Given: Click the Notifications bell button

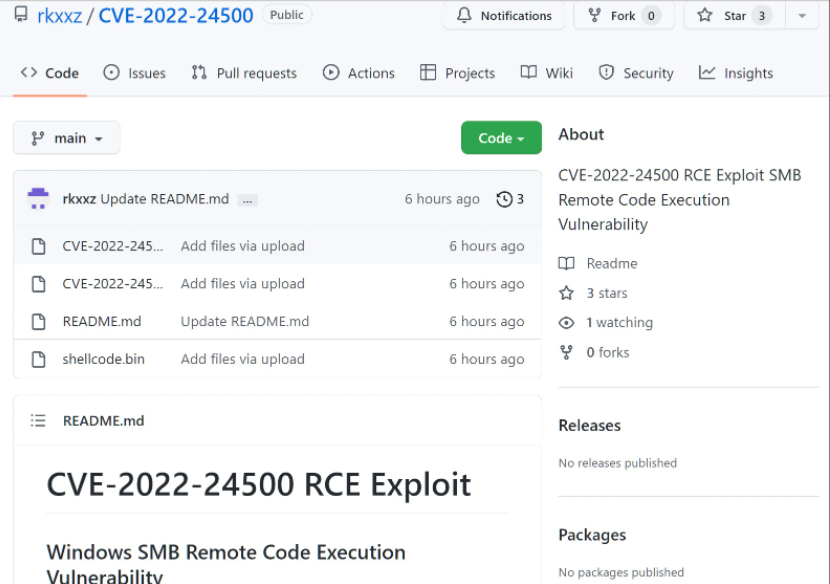Looking at the screenshot, I should pos(504,16).
